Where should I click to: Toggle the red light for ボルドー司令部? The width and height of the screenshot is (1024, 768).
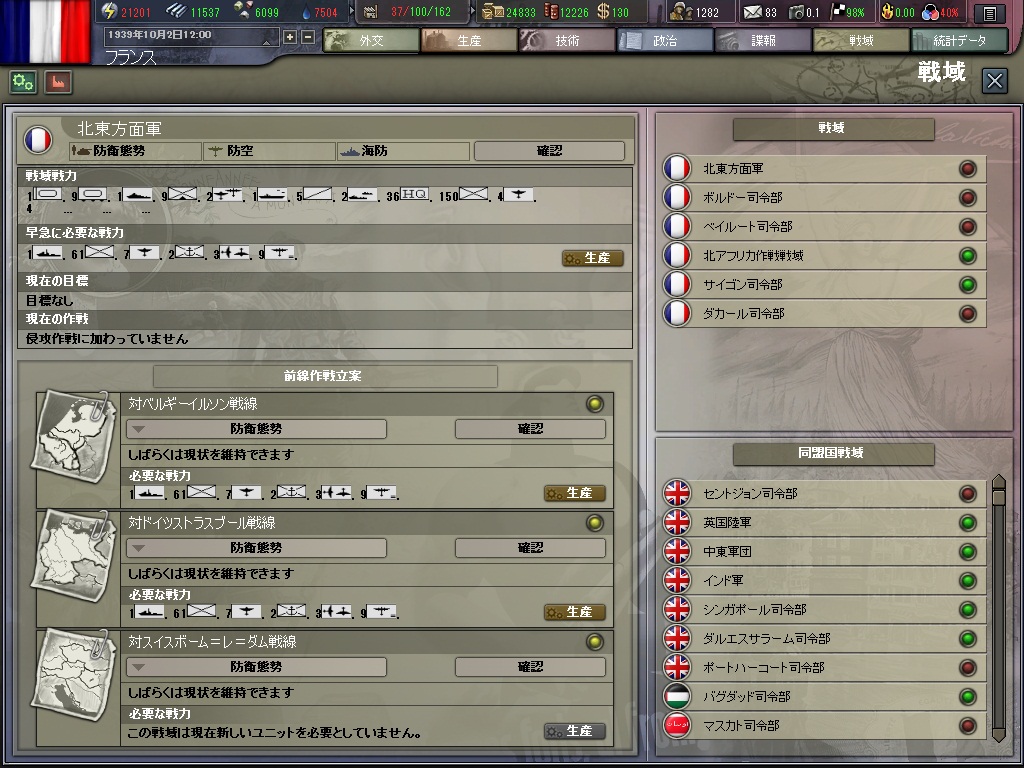[968, 198]
